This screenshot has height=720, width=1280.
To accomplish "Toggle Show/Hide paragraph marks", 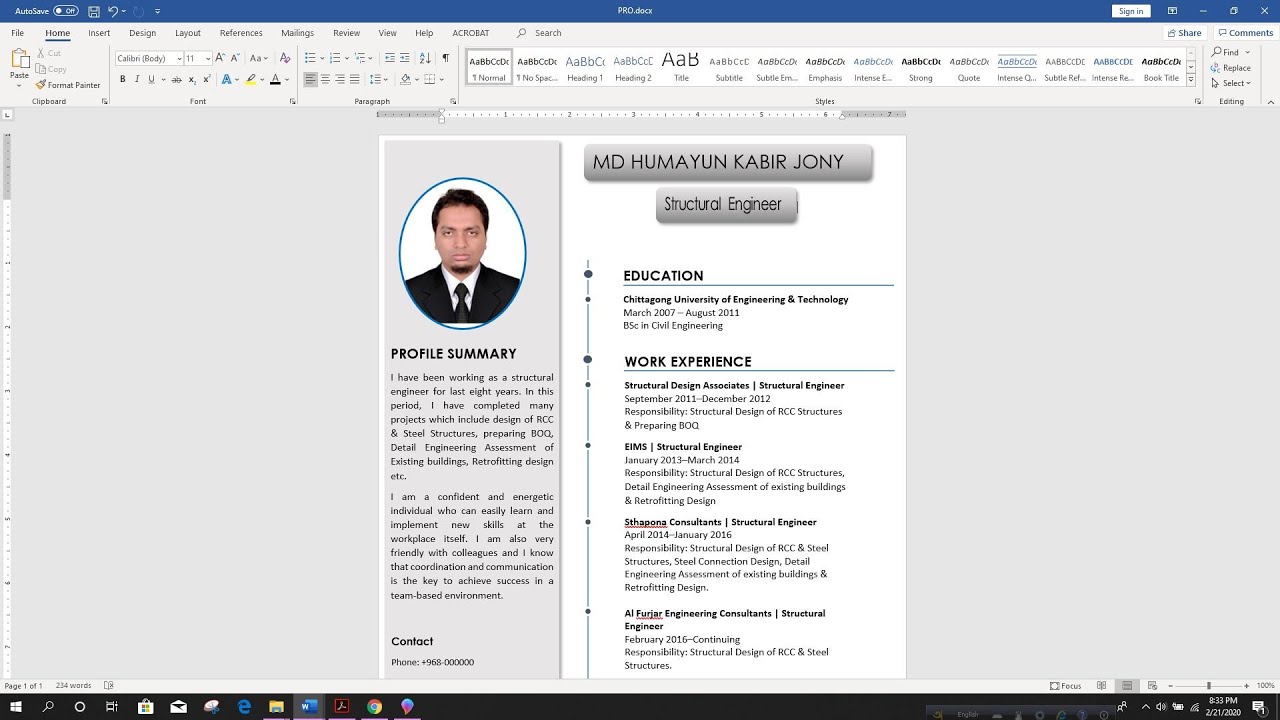I will pyautogui.click(x=445, y=58).
